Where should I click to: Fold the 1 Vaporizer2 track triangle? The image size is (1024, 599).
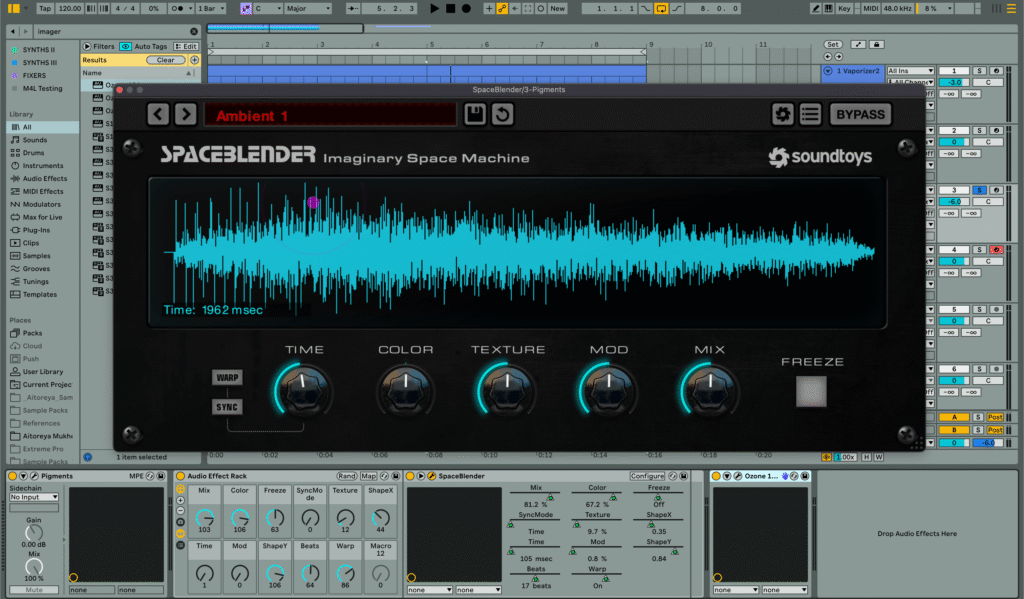point(827,71)
